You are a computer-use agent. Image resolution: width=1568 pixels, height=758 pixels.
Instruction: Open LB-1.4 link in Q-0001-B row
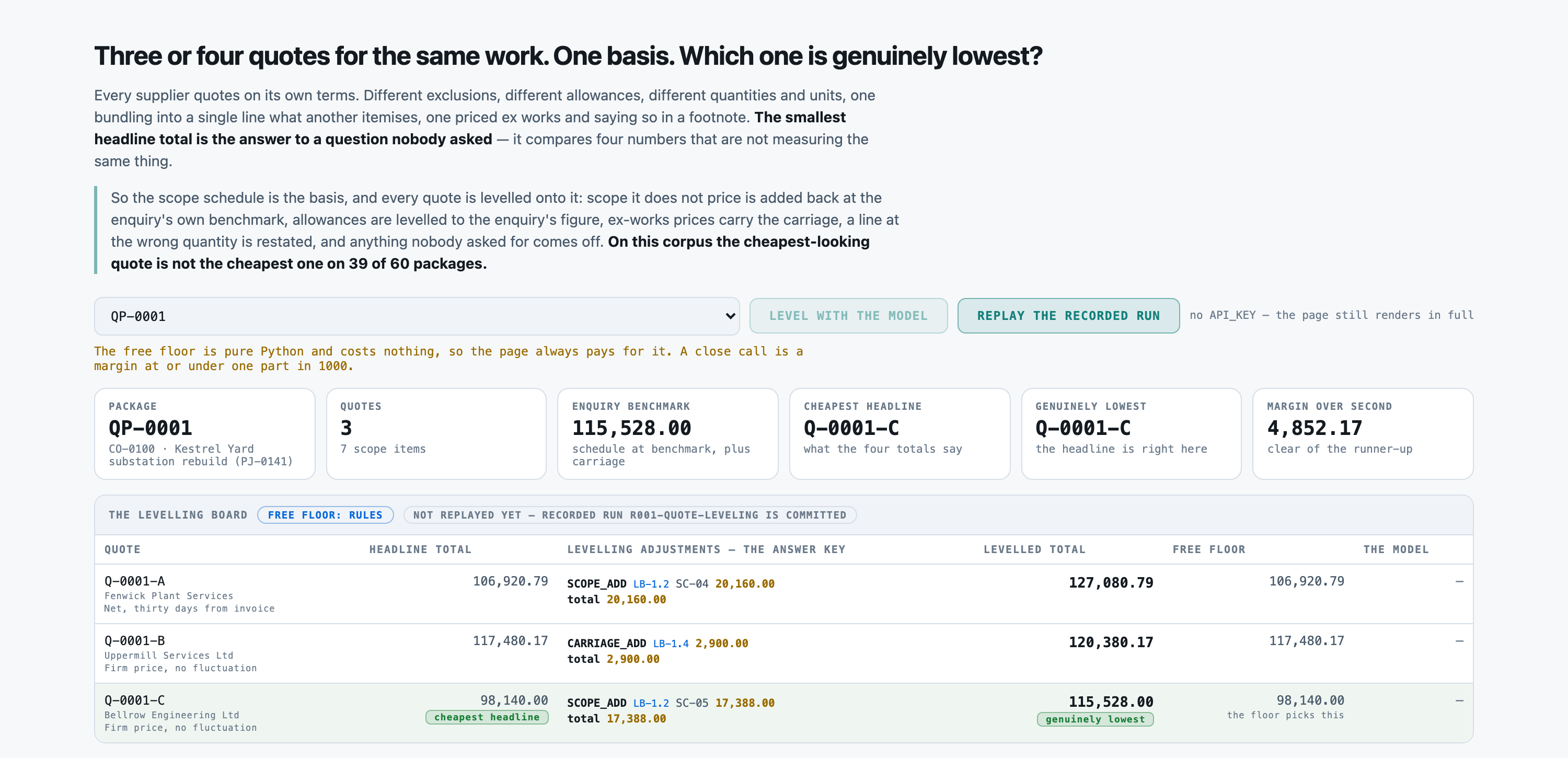pyautogui.click(x=671, y=644)
